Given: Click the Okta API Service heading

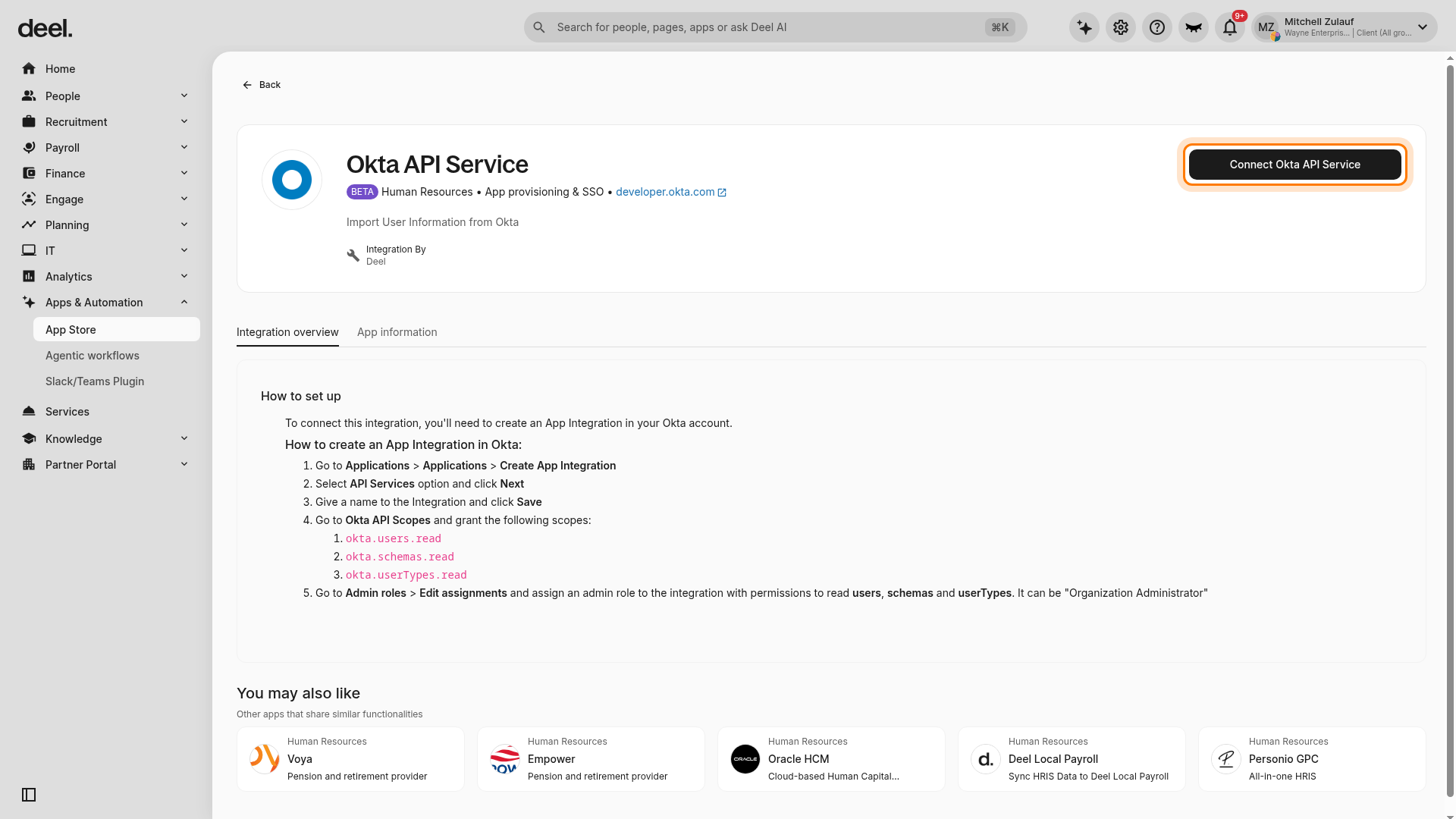Looking at the screenshot, I should pos(438,165).
